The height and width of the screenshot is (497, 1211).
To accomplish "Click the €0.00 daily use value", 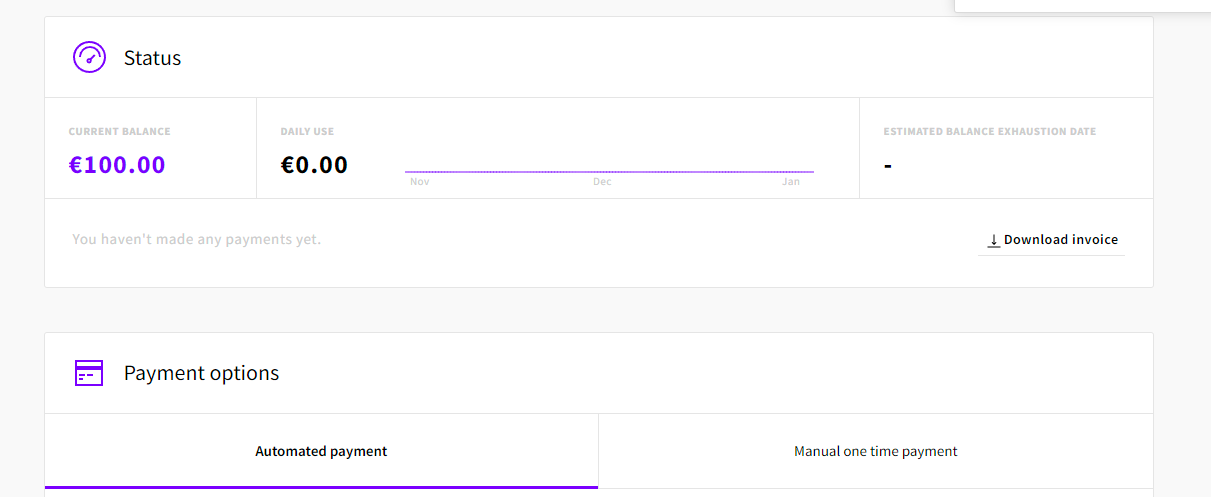I will tap(314, 165).
